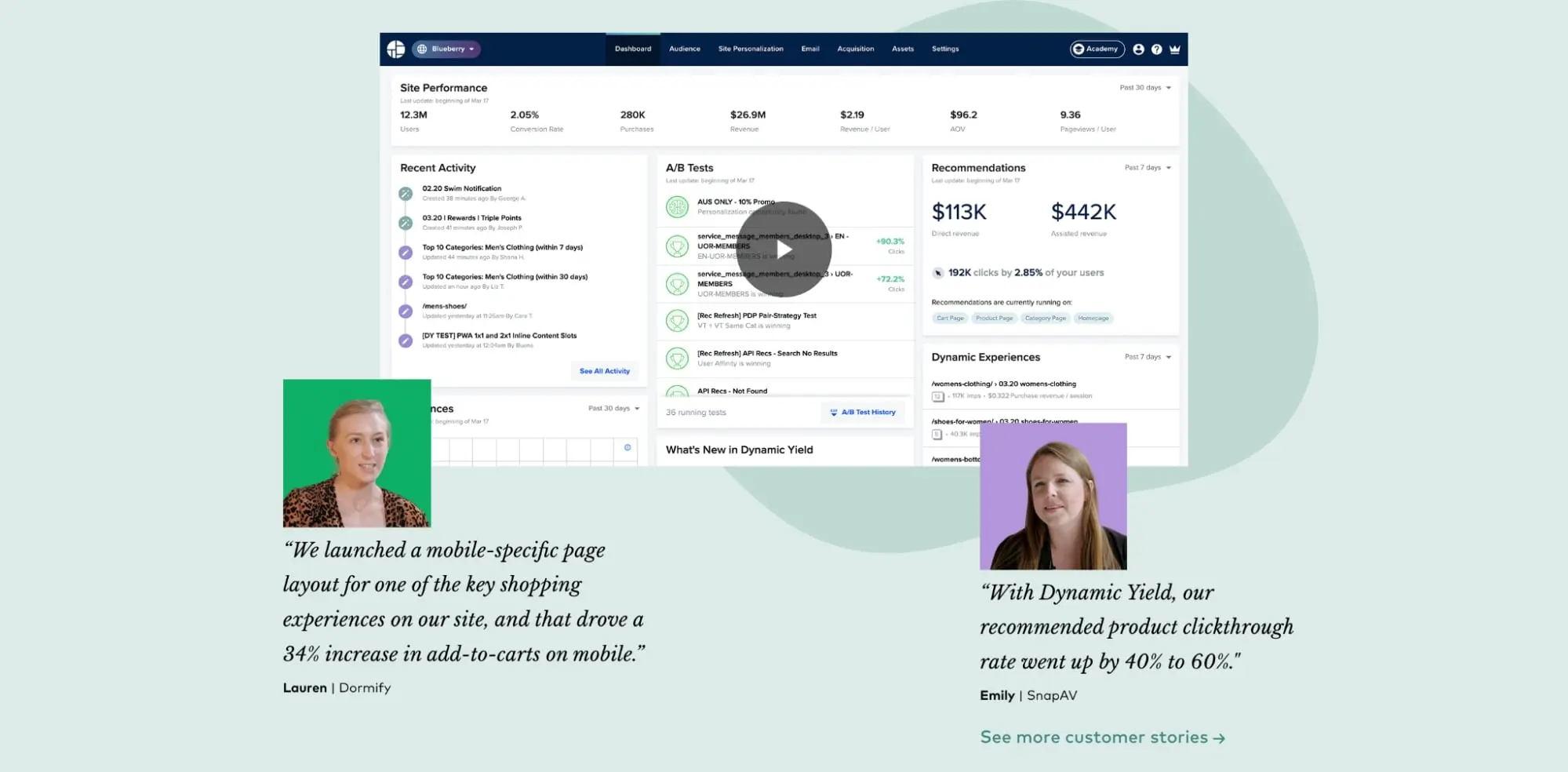Open What's New in Dynamic Yield section

tap(739, 450)
